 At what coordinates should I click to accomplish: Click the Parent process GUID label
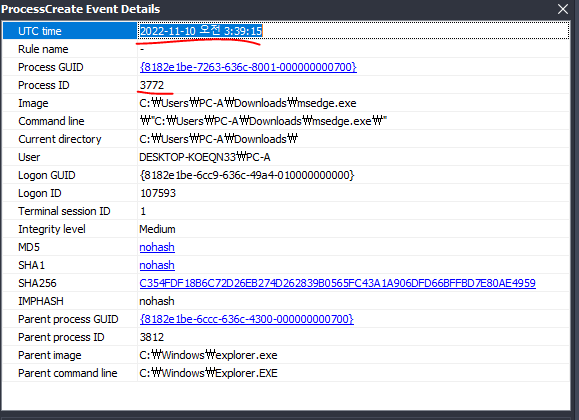[68, 319]
